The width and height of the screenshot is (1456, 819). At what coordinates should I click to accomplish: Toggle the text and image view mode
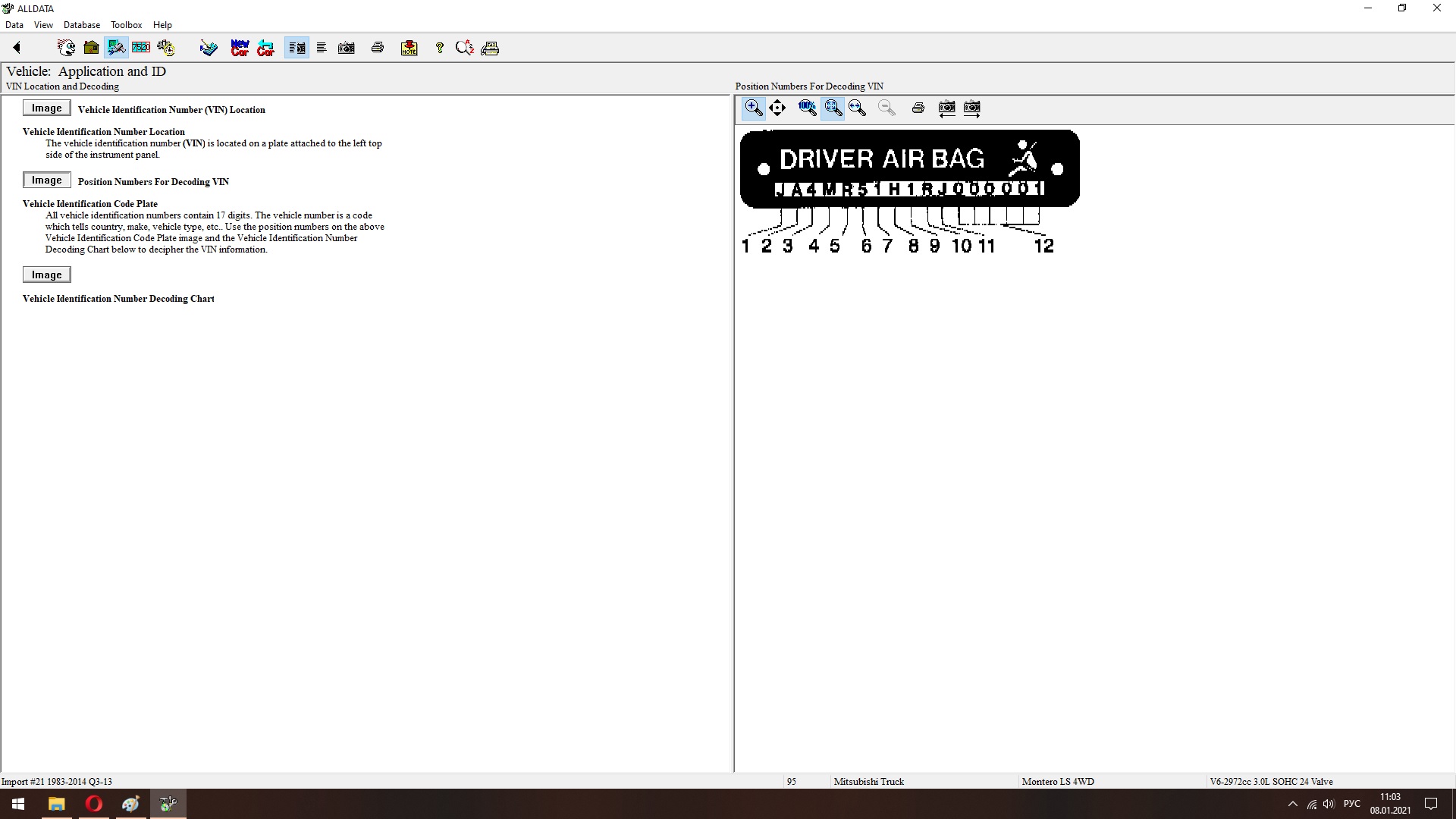(x=297, y=48)
